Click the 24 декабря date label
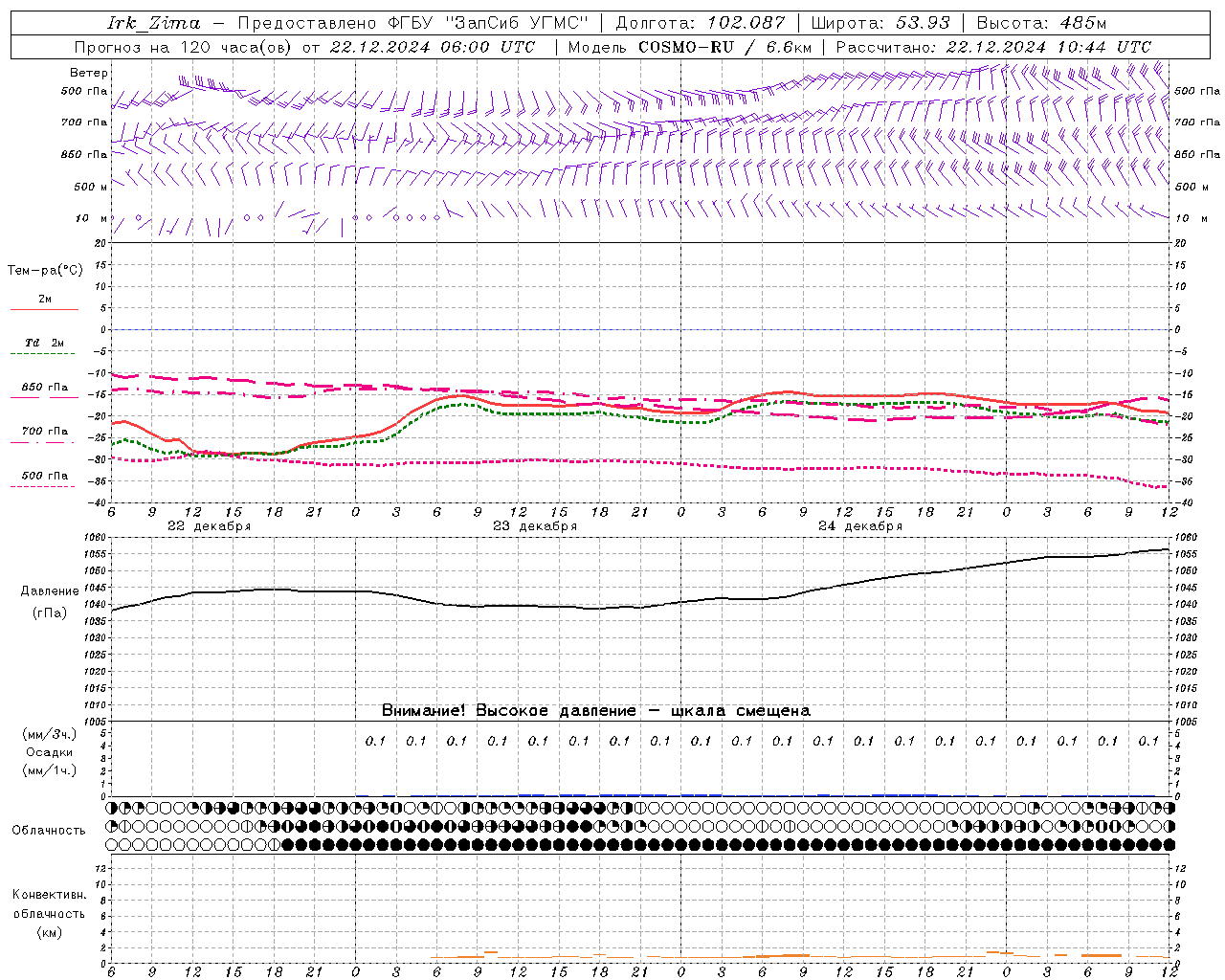 tap(860, 526)
